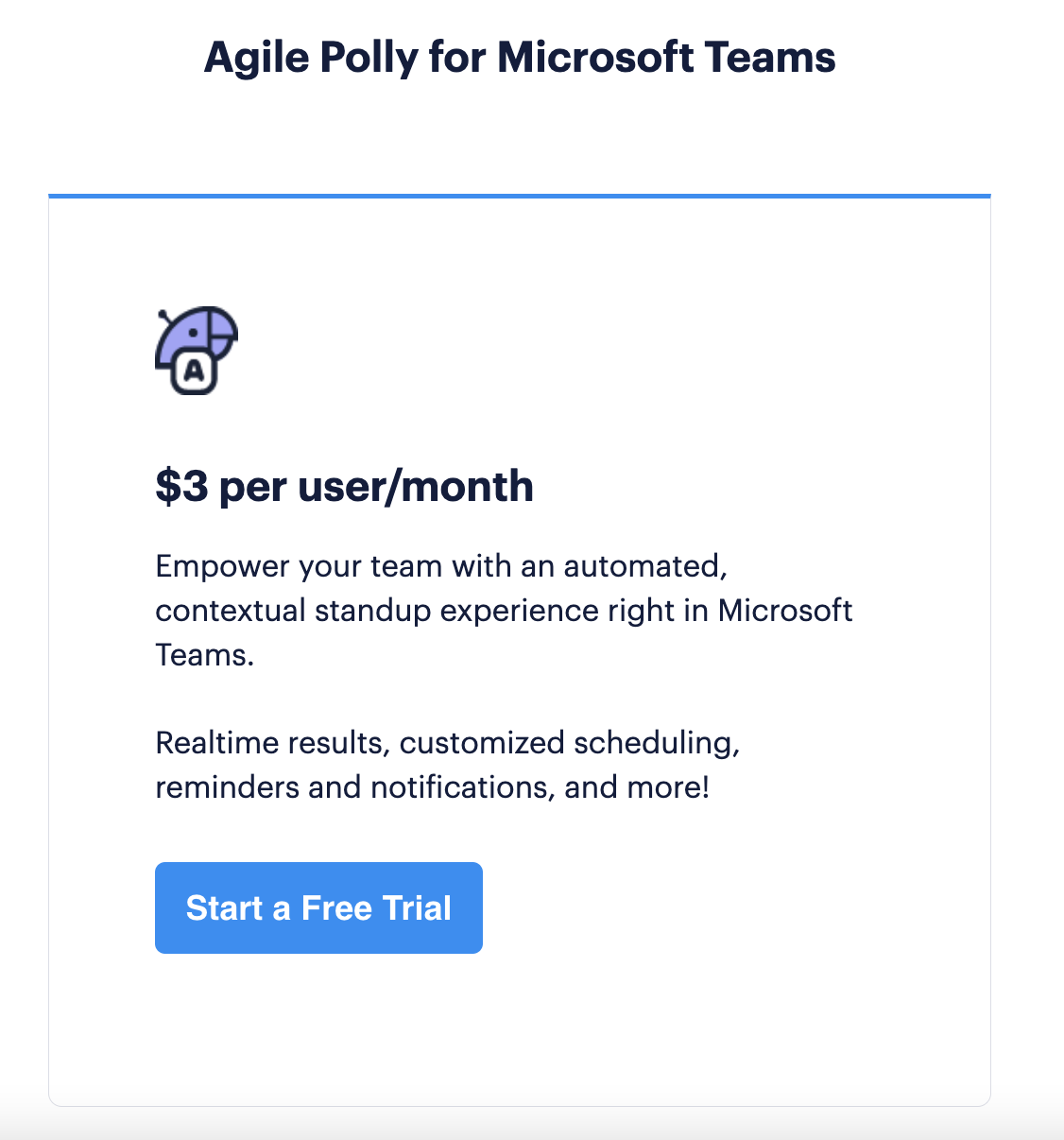Click the user/month text in the price
Viewport: 1064px width, 1140px height.
416,486
